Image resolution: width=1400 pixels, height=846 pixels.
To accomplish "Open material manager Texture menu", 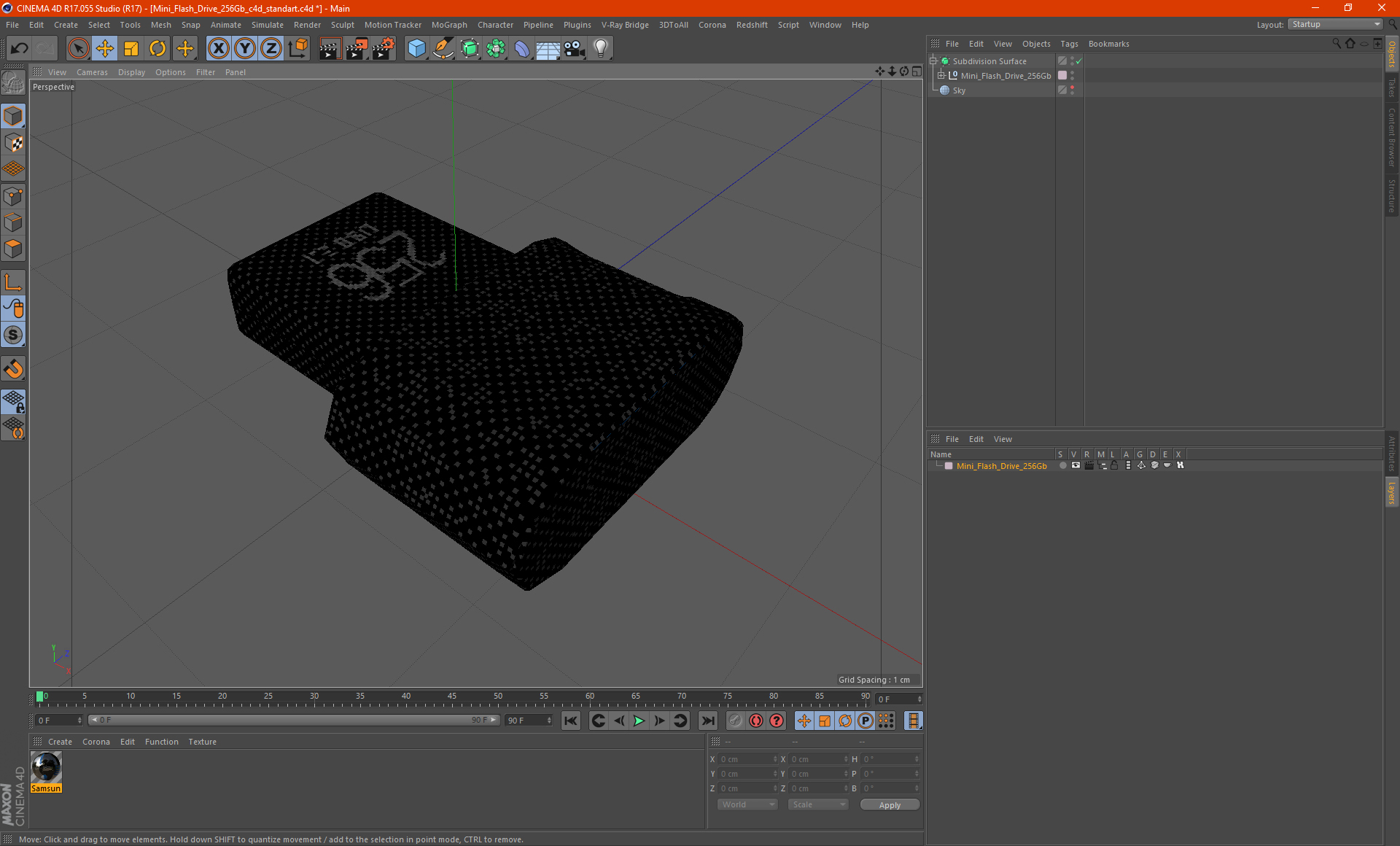I will coord(202,742).
